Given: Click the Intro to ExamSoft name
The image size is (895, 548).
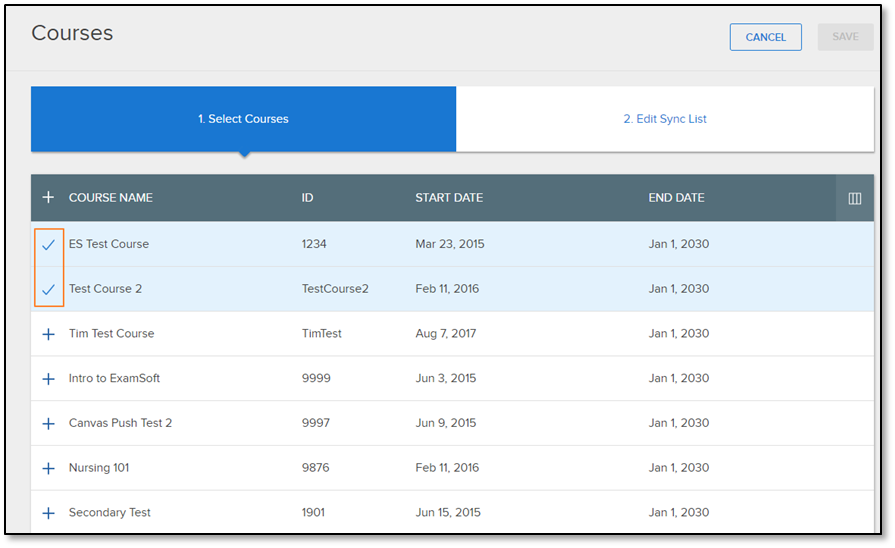Looking at the screenshot, I should click(x=114, y=378).
